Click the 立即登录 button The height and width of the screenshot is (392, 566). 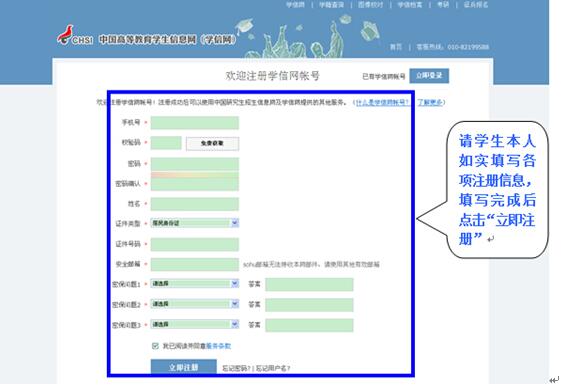429,75
